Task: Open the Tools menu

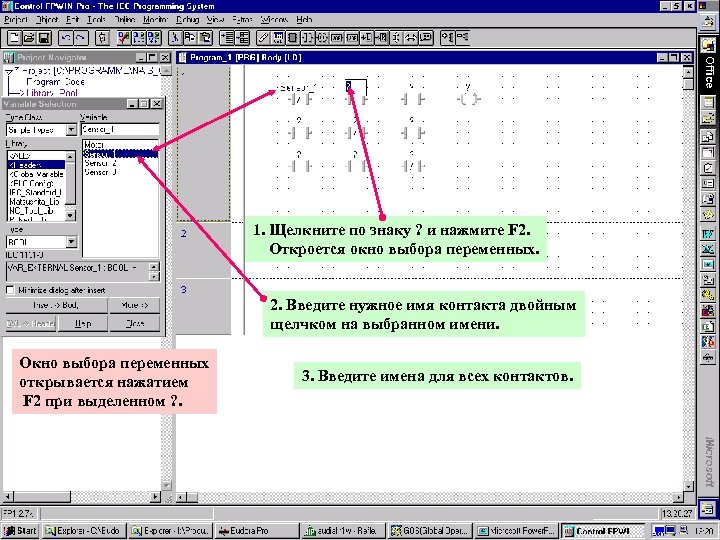Action: click(96, 20)
